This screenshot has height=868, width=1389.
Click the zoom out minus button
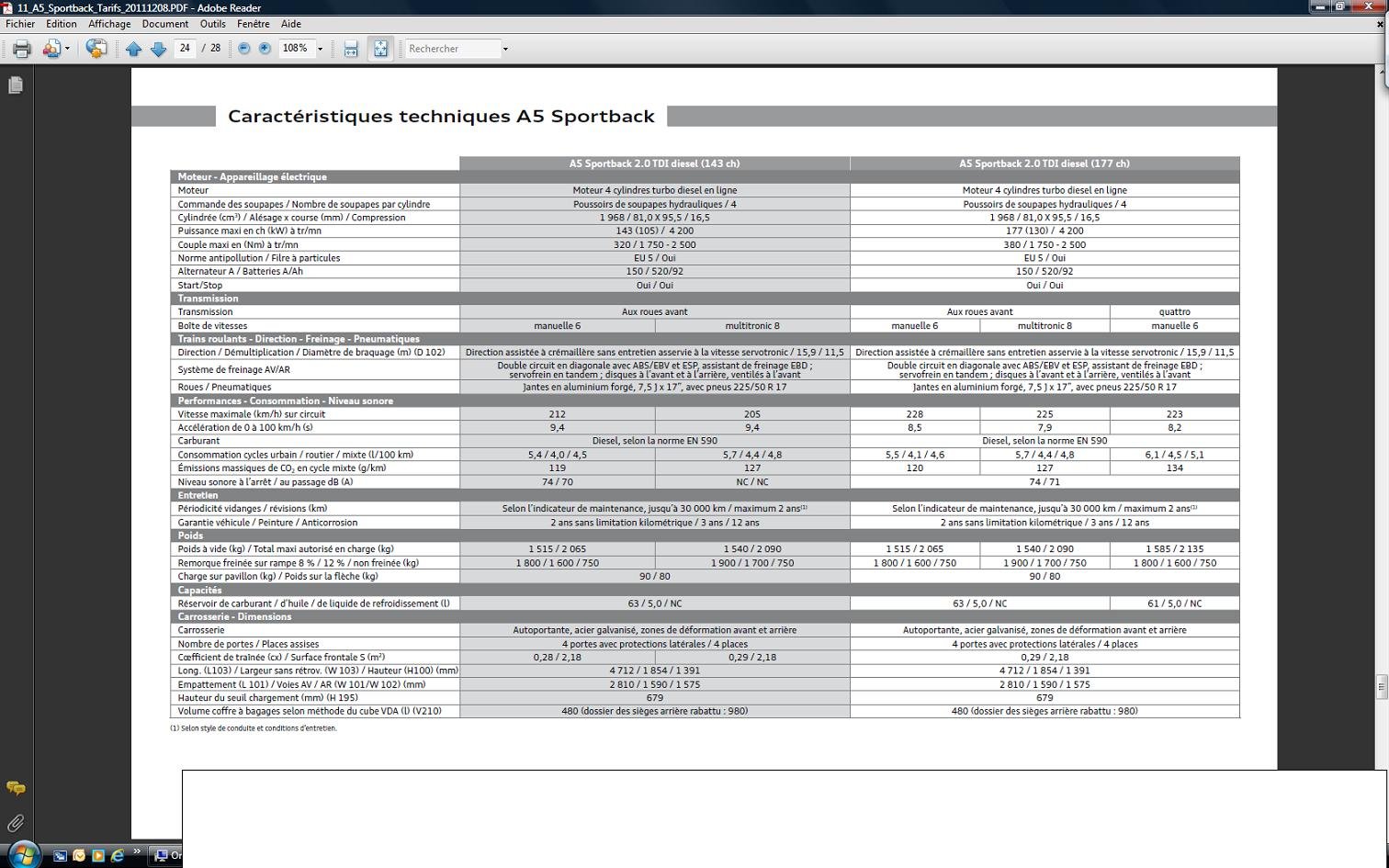(244, 49)
